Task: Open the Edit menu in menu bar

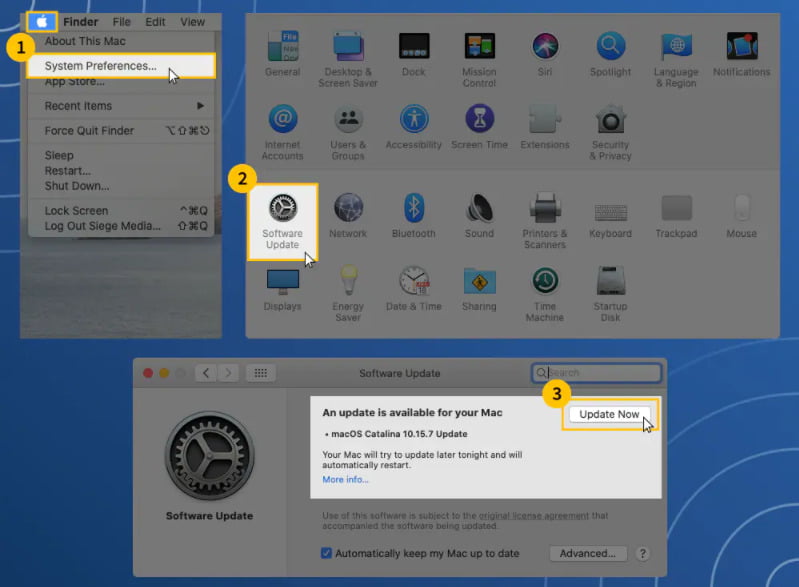Action: coord(155,22)
